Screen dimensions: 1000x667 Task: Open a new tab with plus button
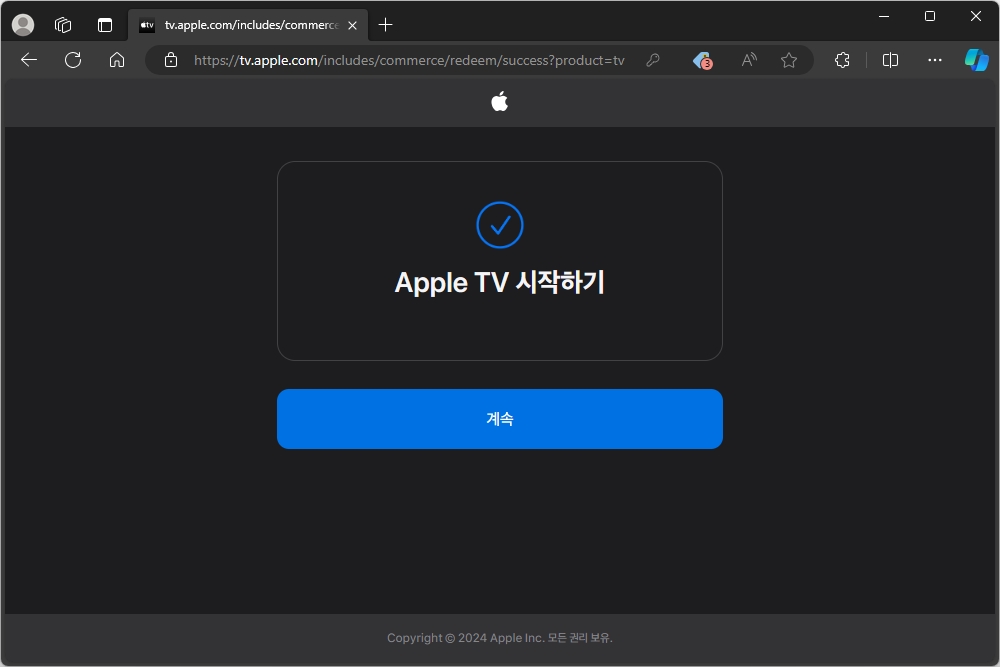(x=385, y=25)
